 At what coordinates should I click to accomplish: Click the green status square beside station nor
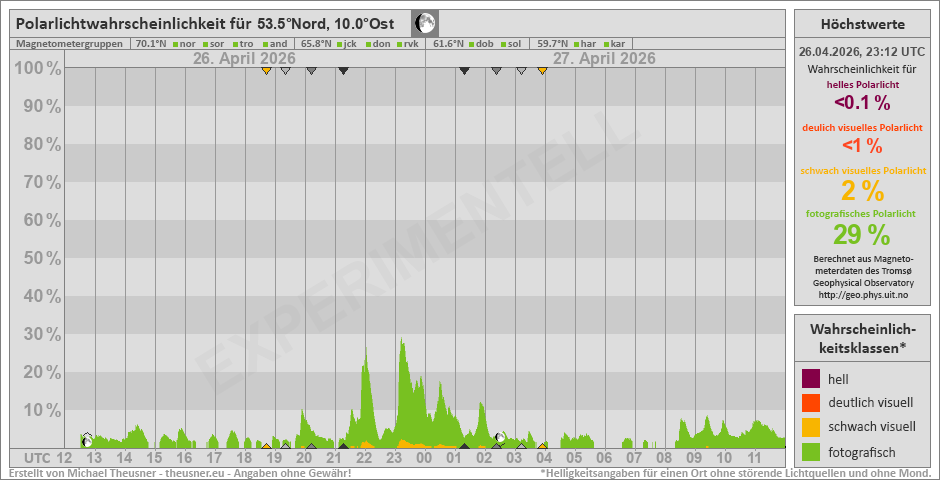click(175, 44)
